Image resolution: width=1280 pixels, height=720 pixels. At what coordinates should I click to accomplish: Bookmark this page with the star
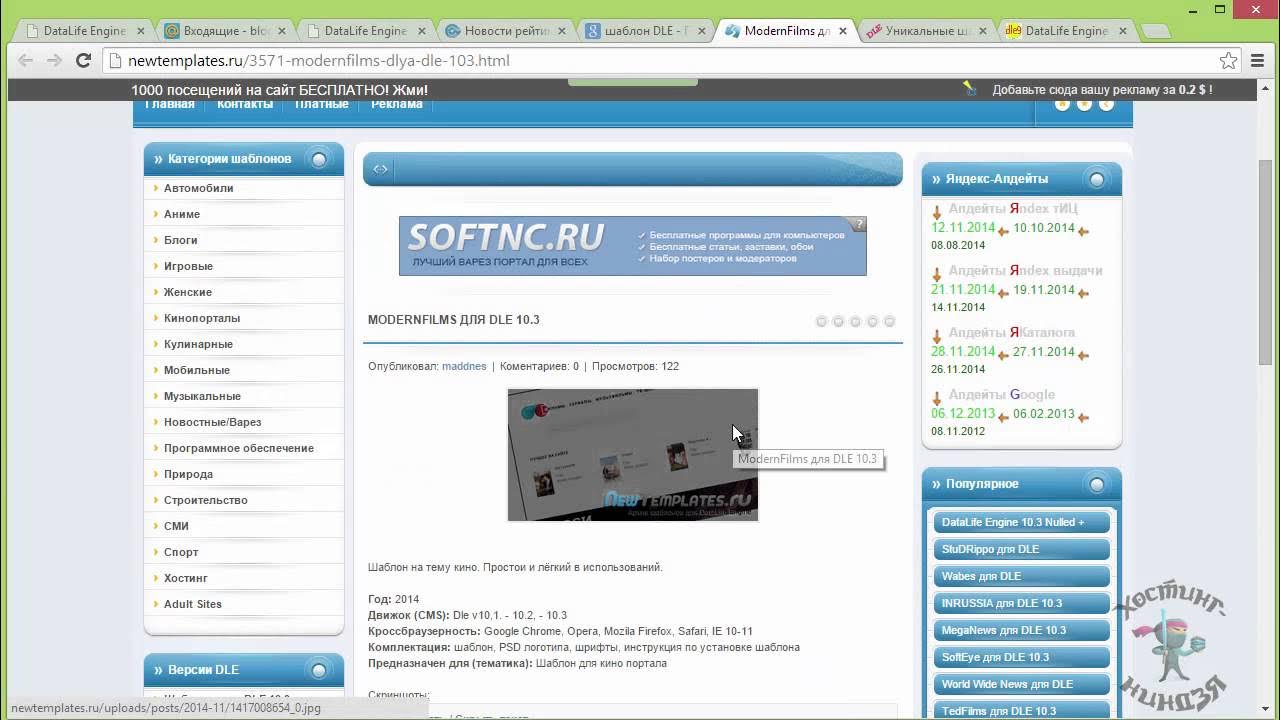click(x=1228, y=60)
